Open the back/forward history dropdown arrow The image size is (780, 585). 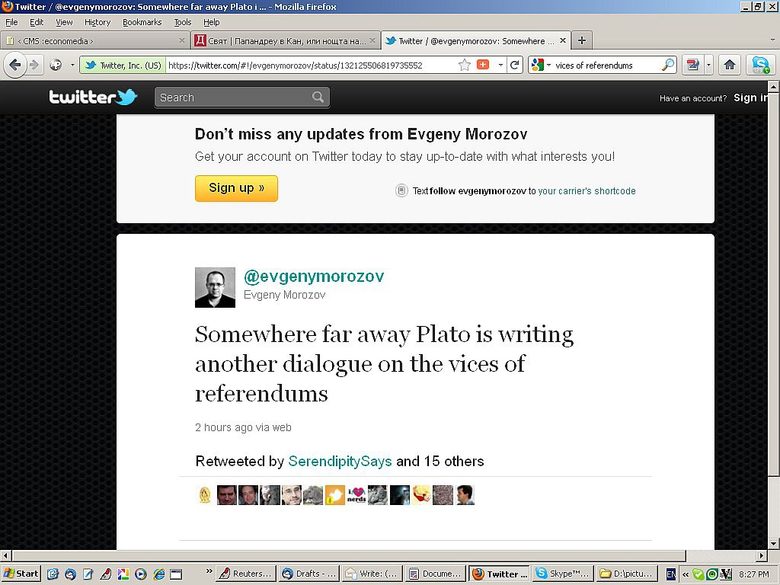coord(73,65)
